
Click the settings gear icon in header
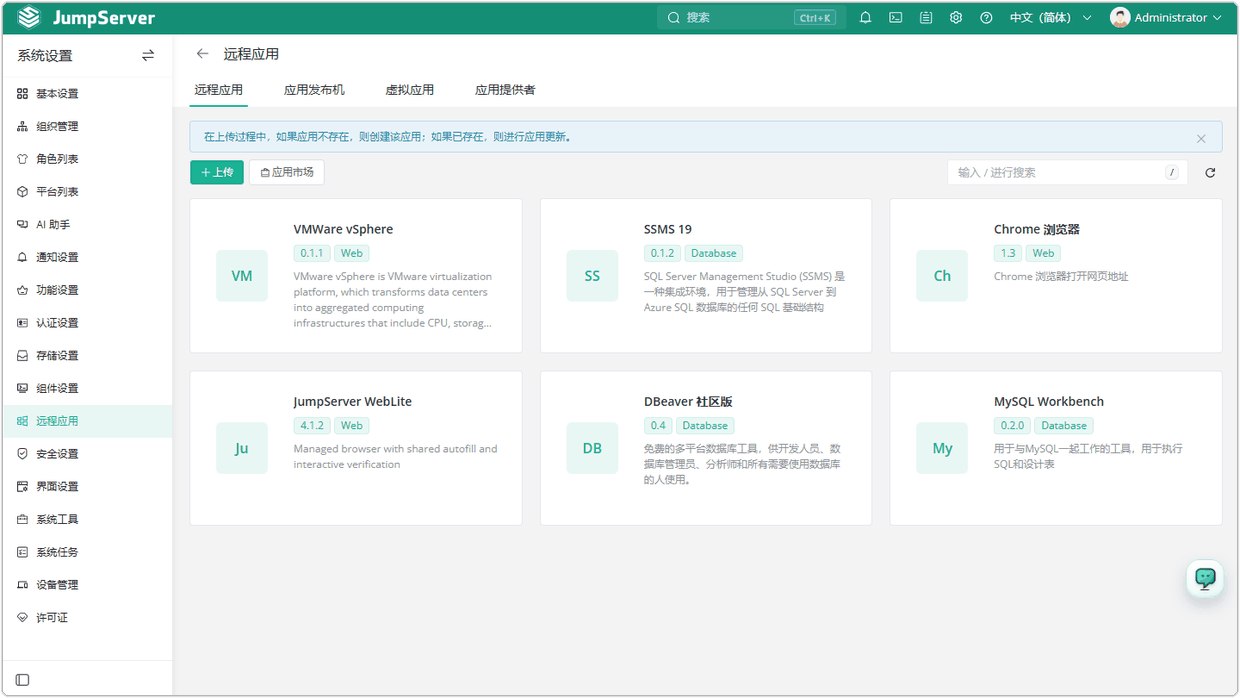click(956, 18)
